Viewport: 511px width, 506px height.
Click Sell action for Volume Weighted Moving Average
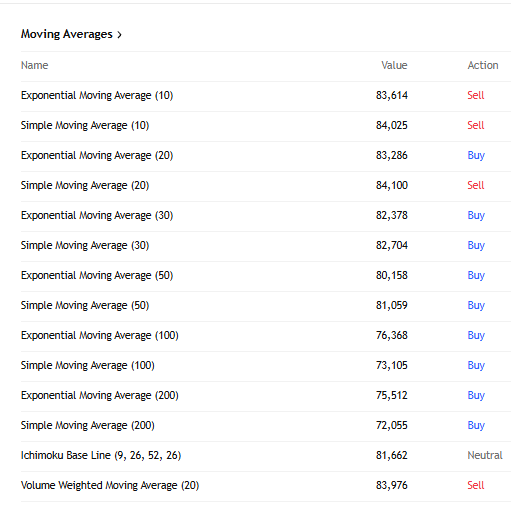coord(476,485)
